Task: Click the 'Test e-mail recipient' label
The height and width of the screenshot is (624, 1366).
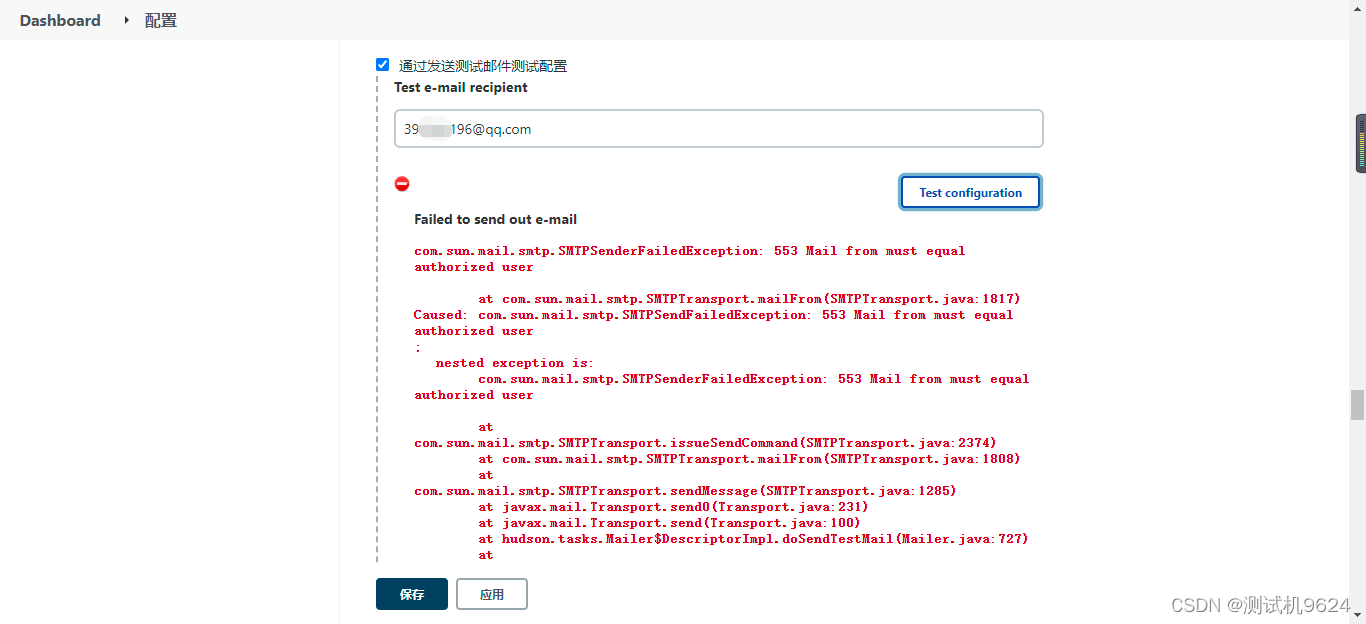Action: [461, 87]
